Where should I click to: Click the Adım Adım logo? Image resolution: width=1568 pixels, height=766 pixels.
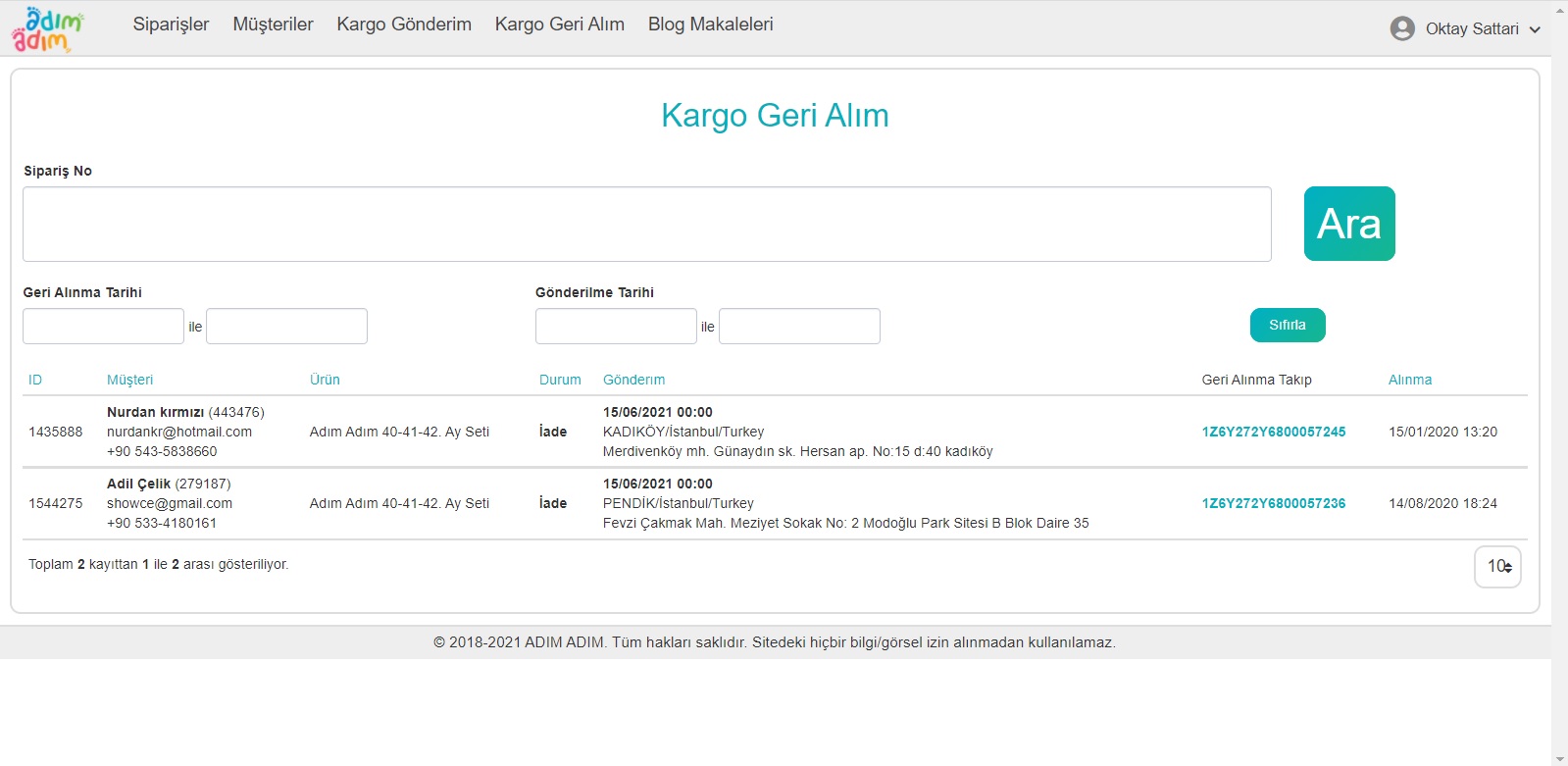tap(47, 29)
